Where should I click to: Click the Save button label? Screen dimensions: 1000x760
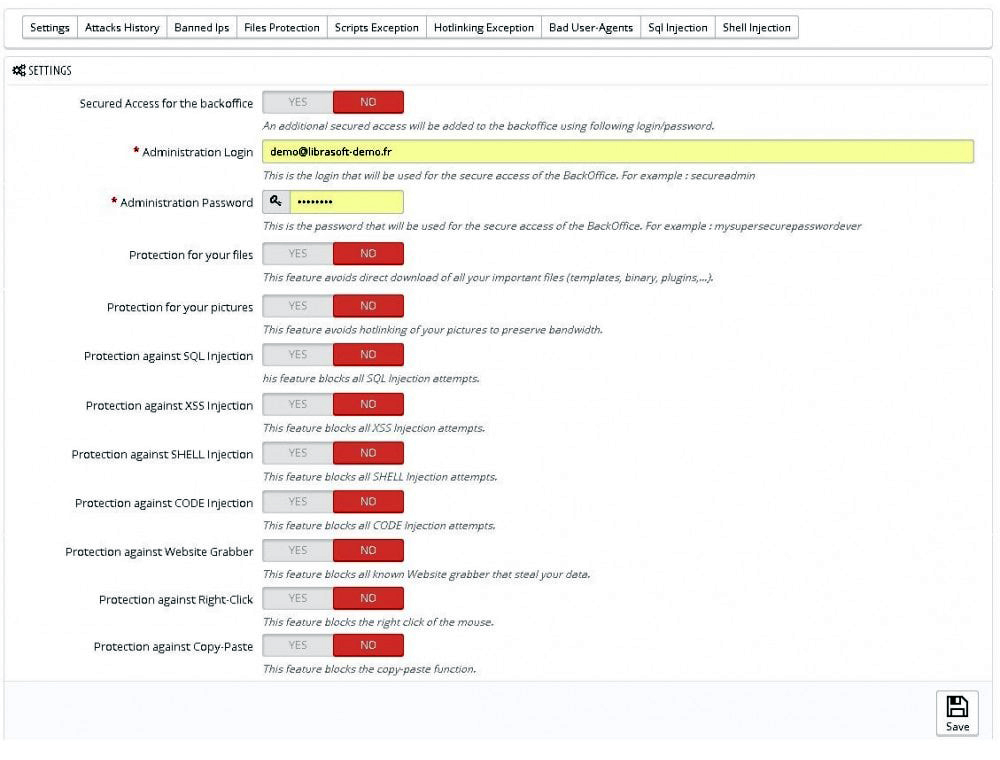click(x=957, y=726)
